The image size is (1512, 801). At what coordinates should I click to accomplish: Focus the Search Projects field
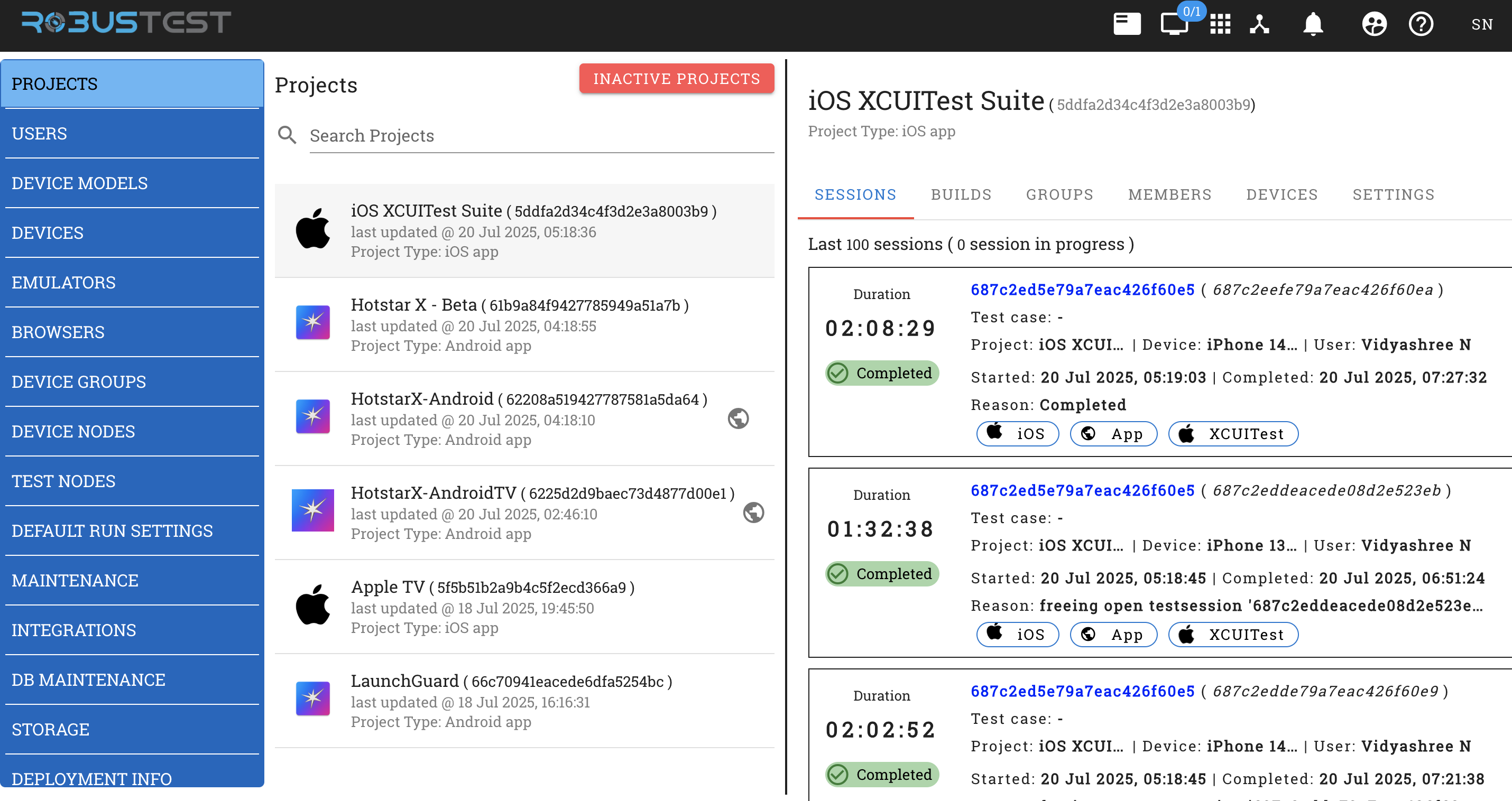(541, 136)
